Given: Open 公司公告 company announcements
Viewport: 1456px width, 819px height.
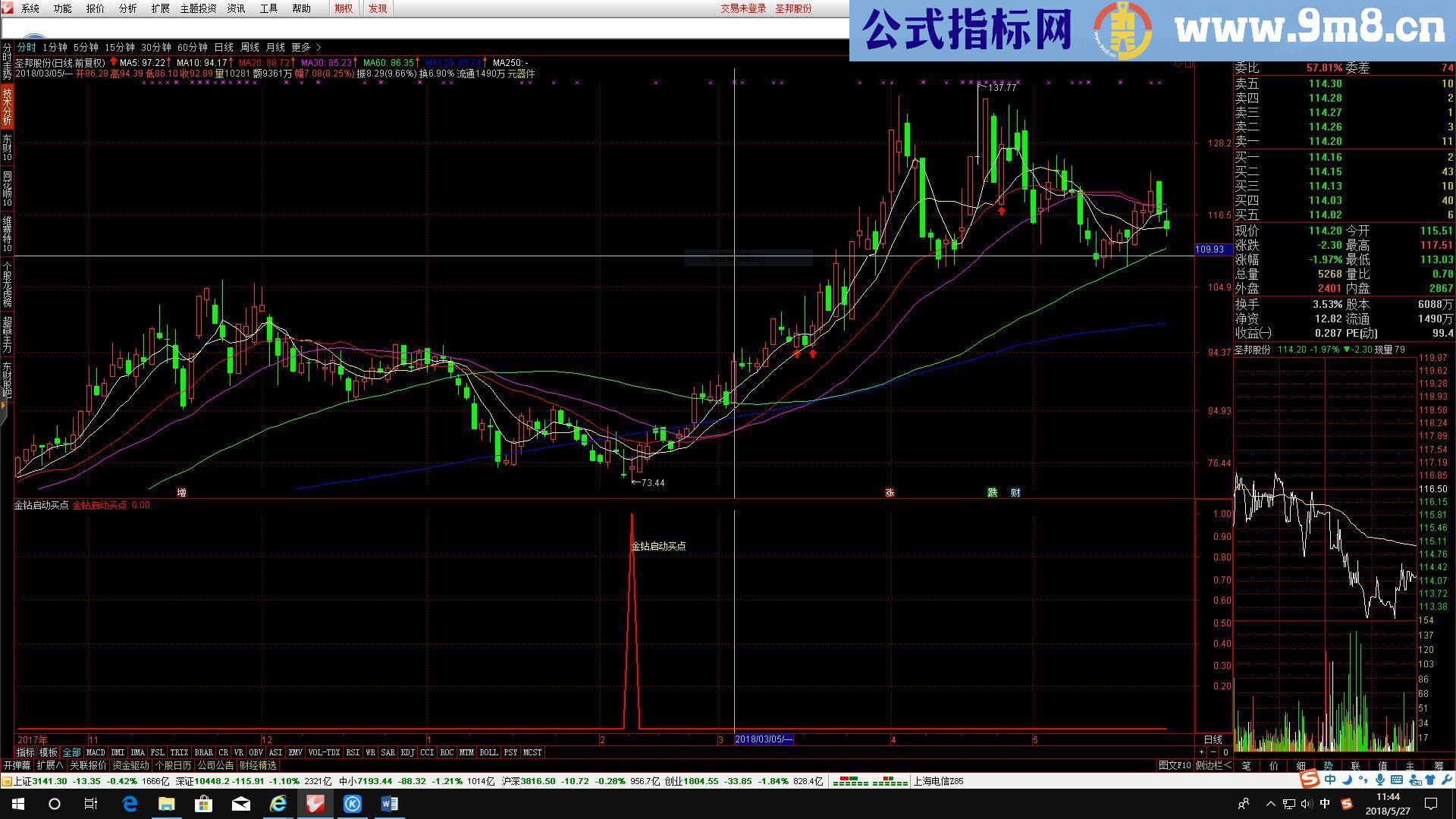Looking at the screenshot, I should pyautogui.click(x=215, y=764).
